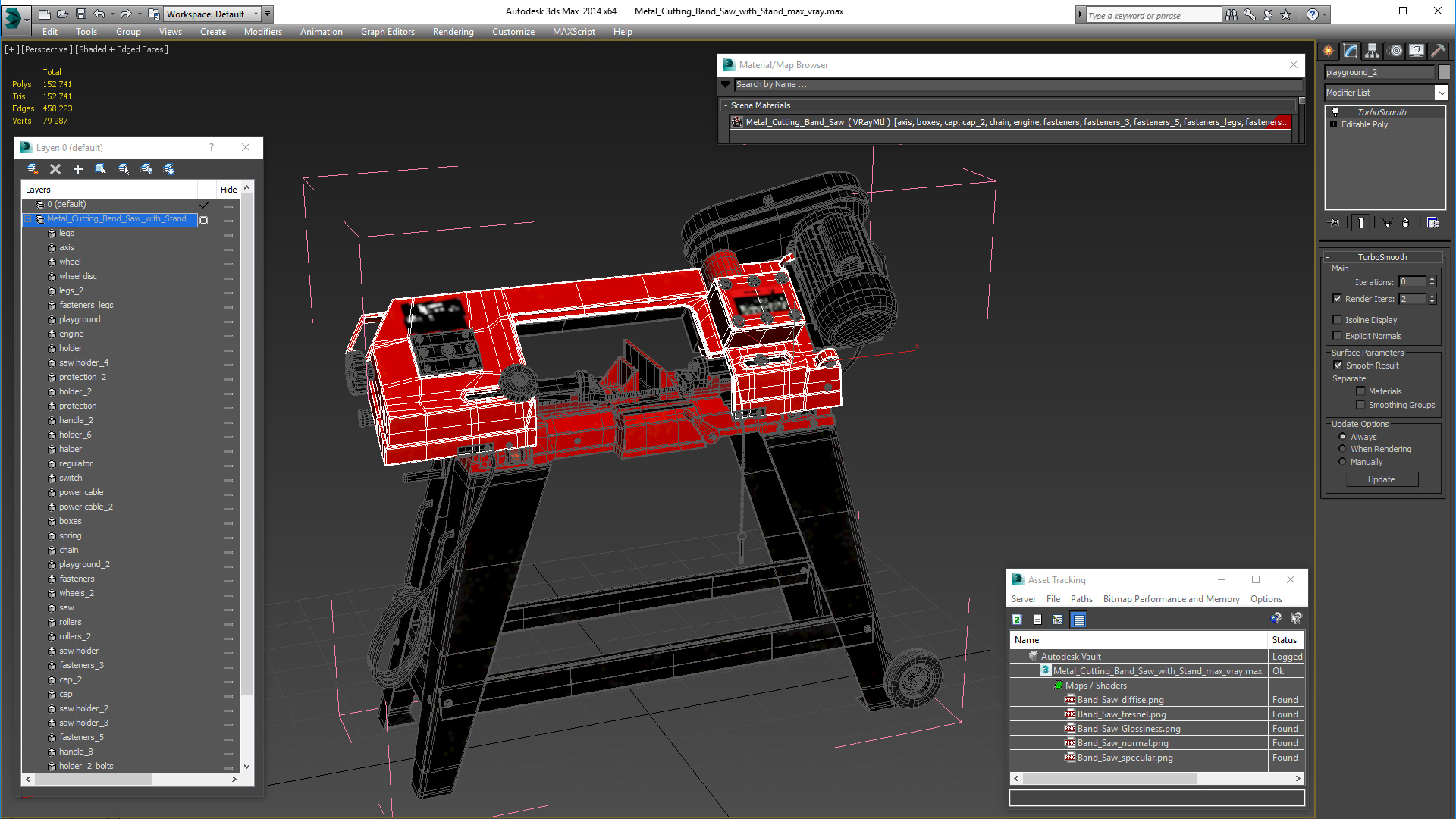Image resolution: width=1456 pixels, height=819 pixels.
Task: Enable Isoline Display checkbox
Action: [x=1338, y=320]
